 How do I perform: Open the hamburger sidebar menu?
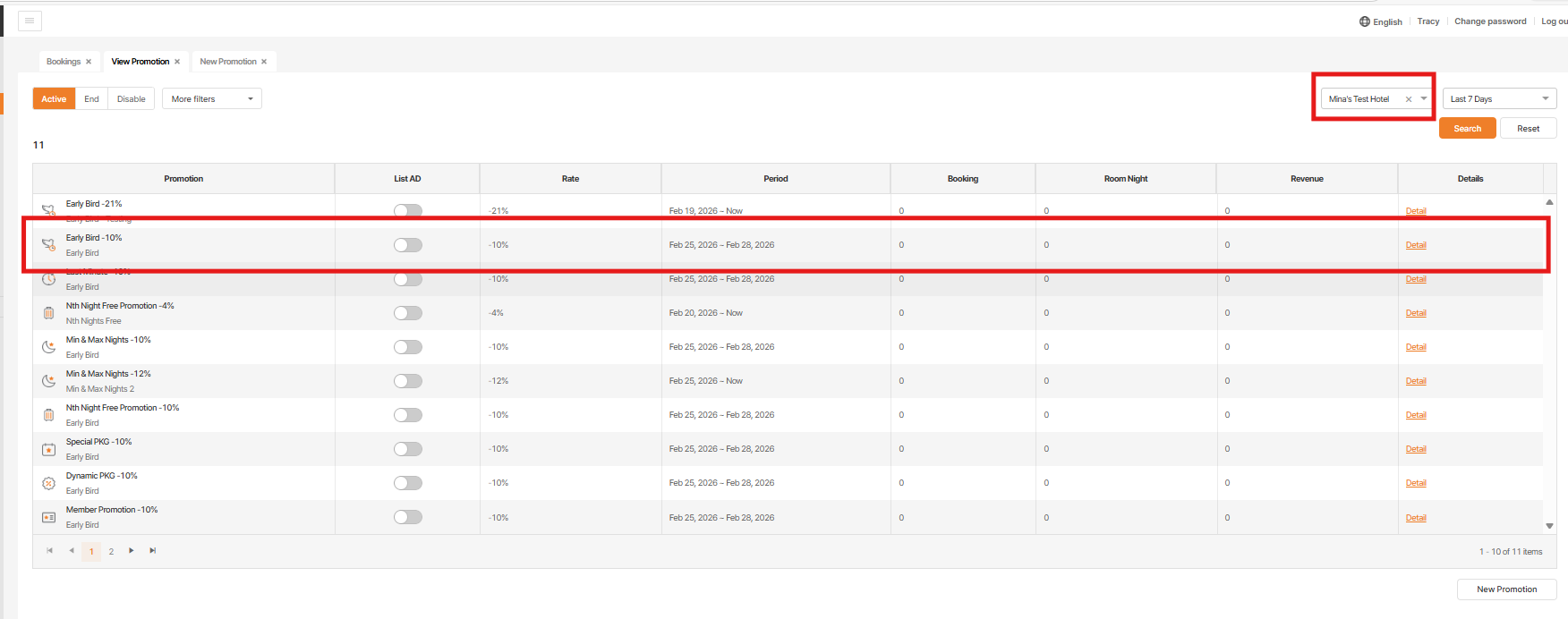[30, 21]
